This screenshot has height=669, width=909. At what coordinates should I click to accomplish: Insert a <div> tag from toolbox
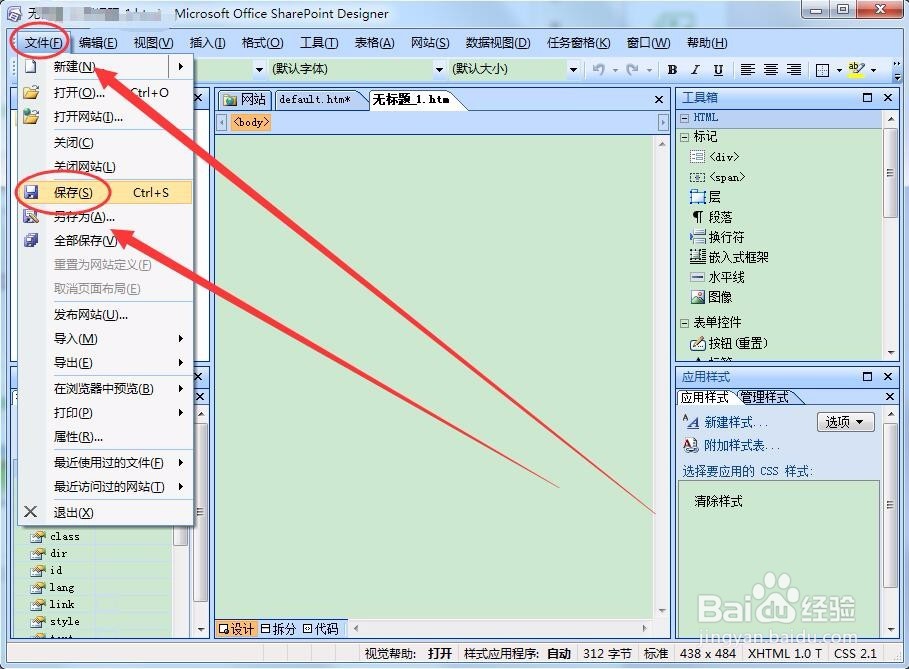pos(714,157)
